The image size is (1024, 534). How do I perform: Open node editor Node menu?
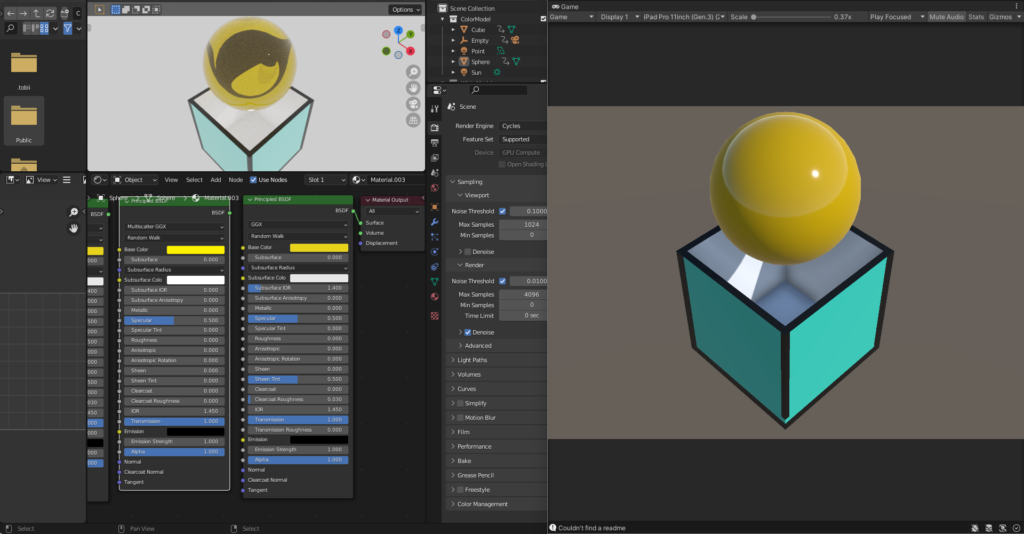(x=236, y=180)
